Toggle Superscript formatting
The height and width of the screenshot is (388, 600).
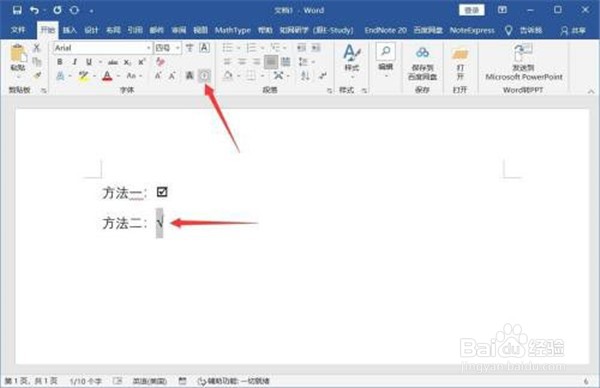[x=142, y=62]
